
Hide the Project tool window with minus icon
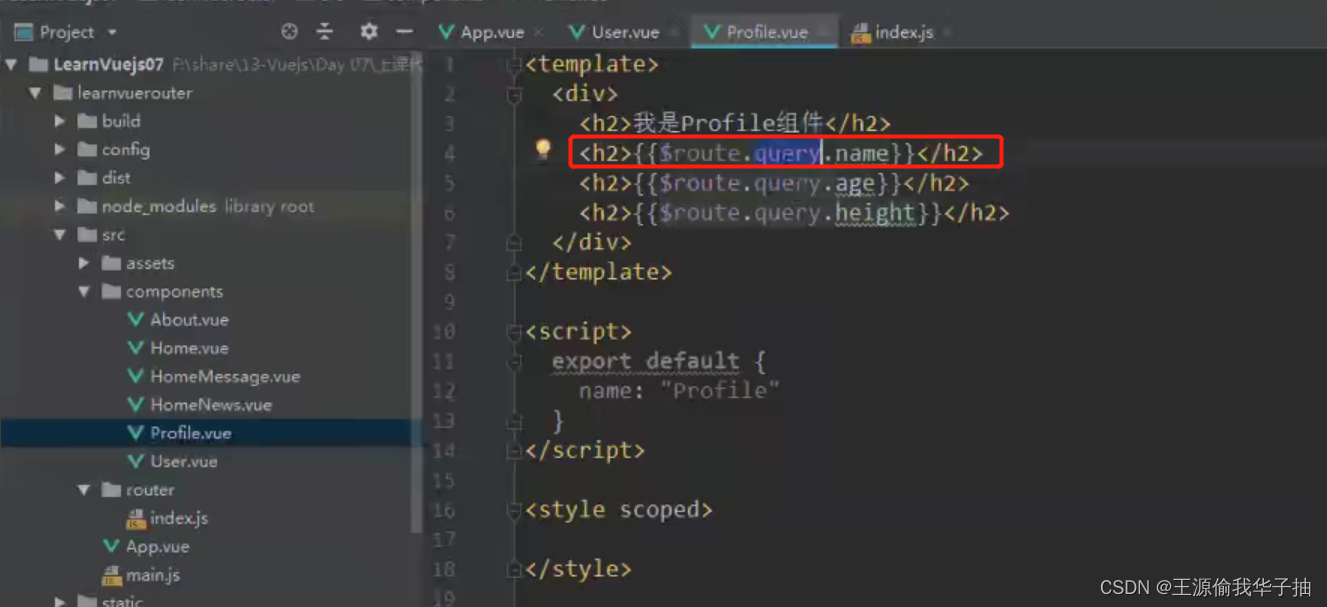coord(404,31)
